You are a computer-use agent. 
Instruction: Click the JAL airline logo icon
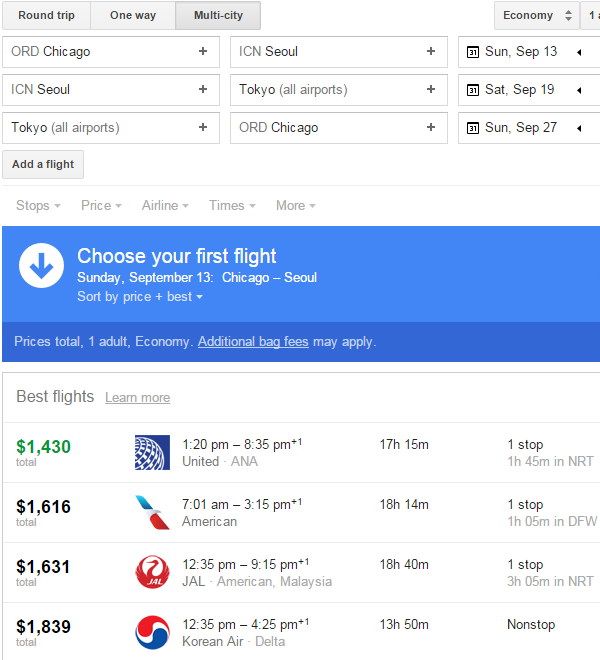tap(152, 572)
